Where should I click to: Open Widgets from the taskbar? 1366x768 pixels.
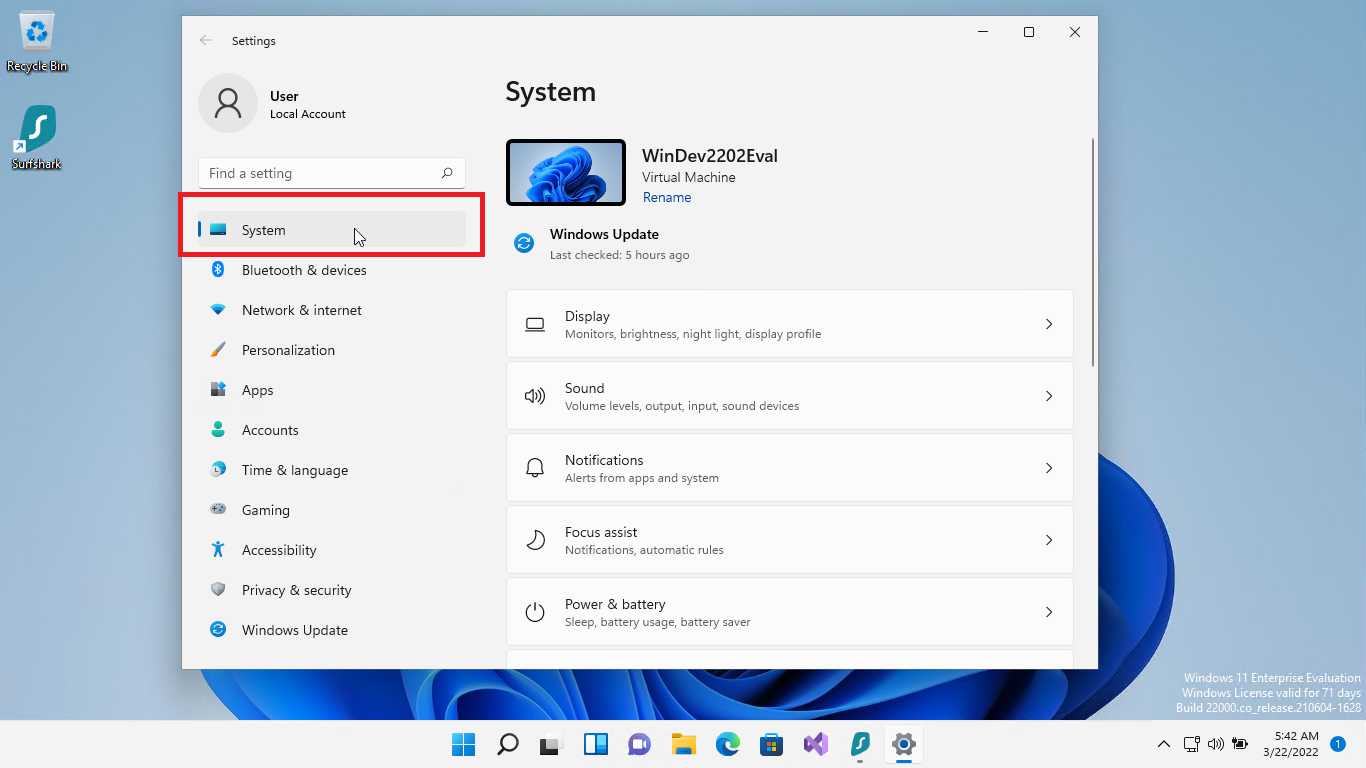[x=596, y=744]
